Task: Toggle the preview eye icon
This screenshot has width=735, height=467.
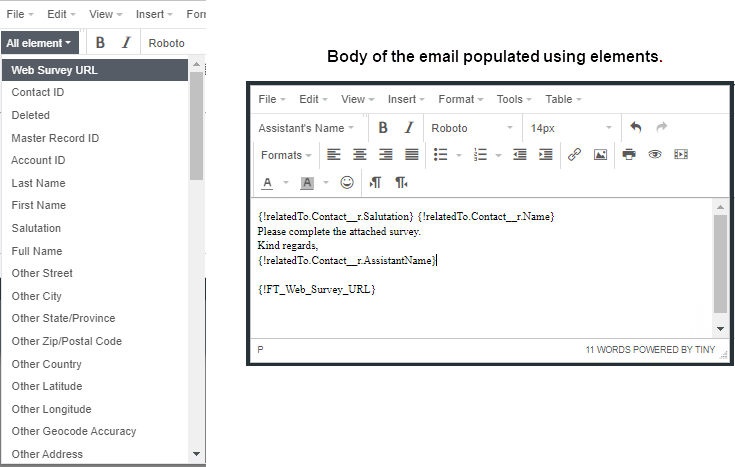Action: point(655,155)
